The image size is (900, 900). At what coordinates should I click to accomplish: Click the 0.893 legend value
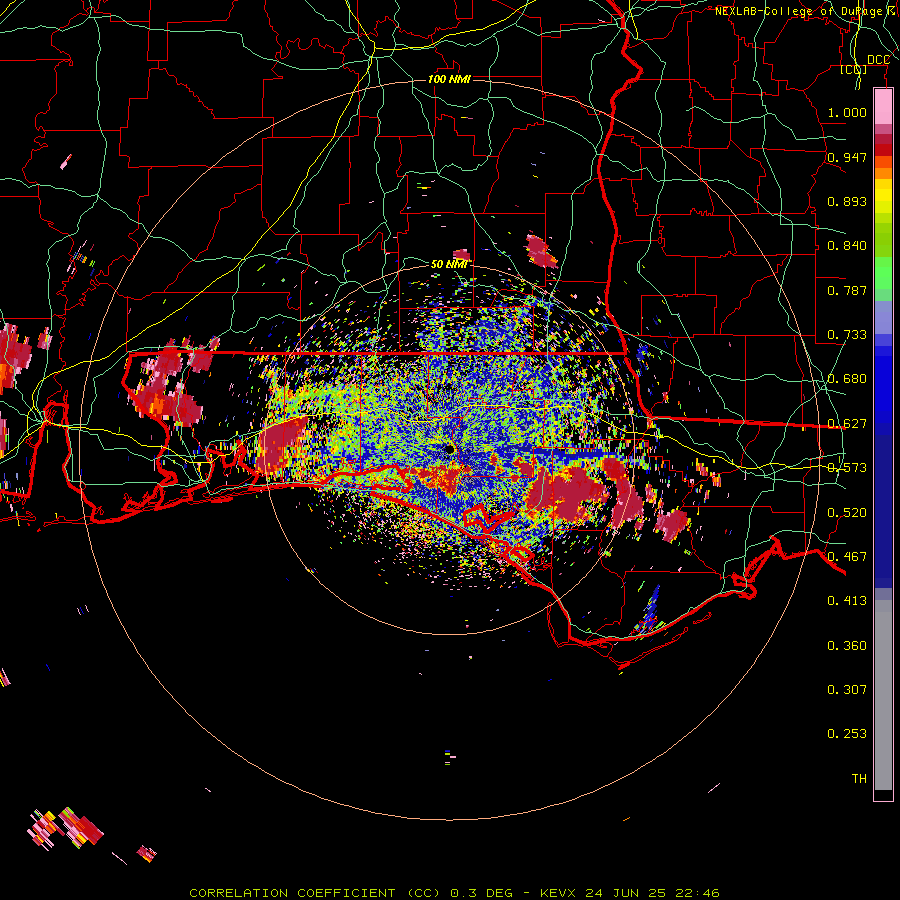pyautogui.click(x=847, y=201)
